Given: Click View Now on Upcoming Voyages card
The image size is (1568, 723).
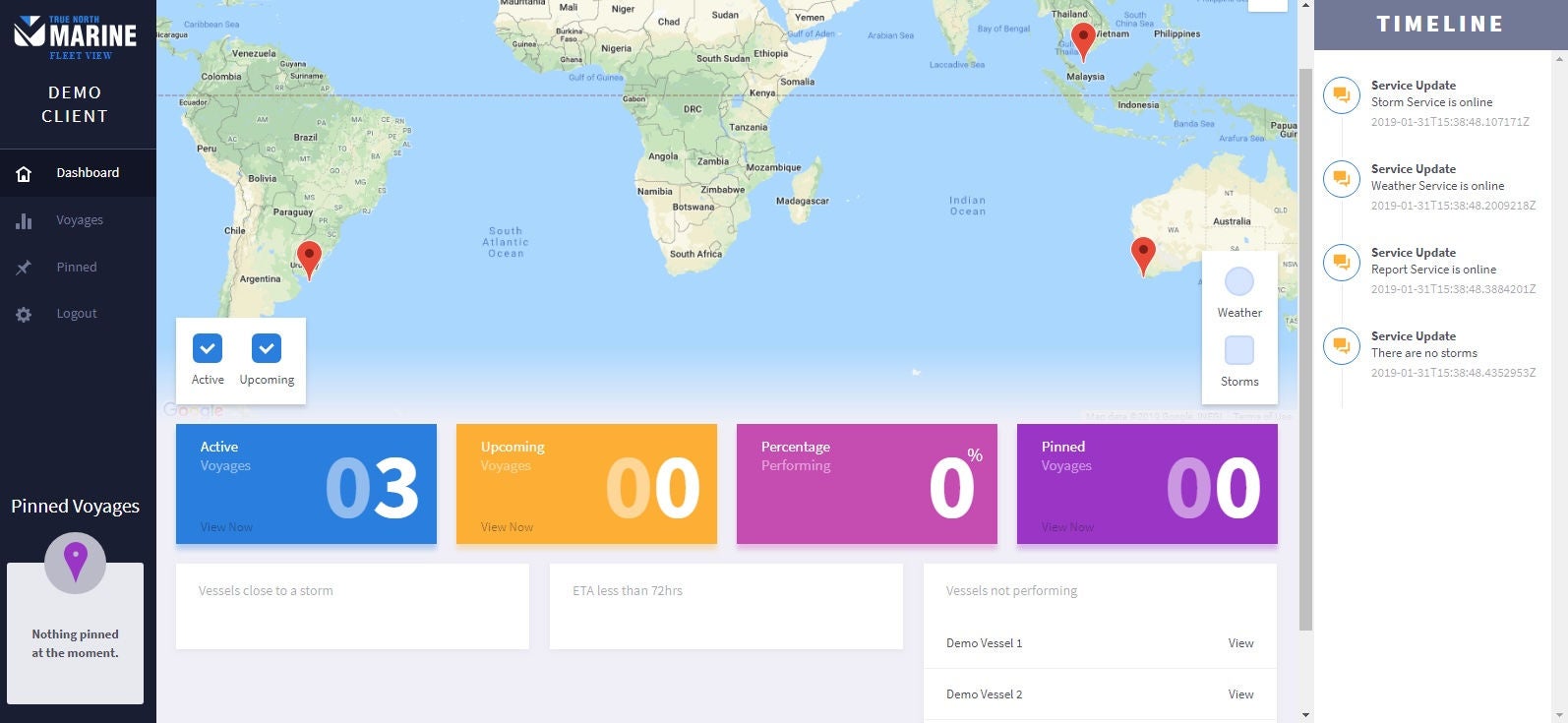Looking at the screenshot, I should point(507,527).
